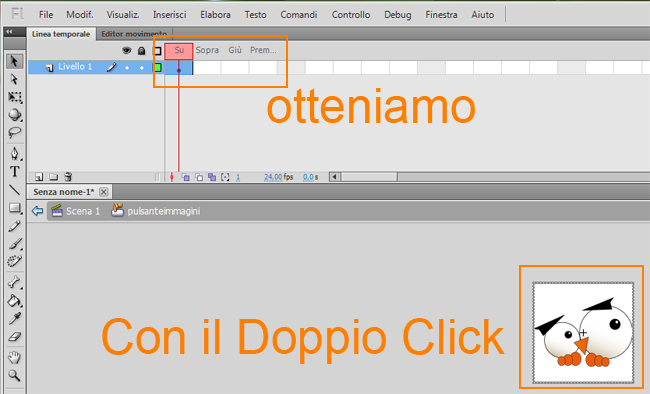Activate the Text tool
The image size is (650, 394).
coord(15,171)
